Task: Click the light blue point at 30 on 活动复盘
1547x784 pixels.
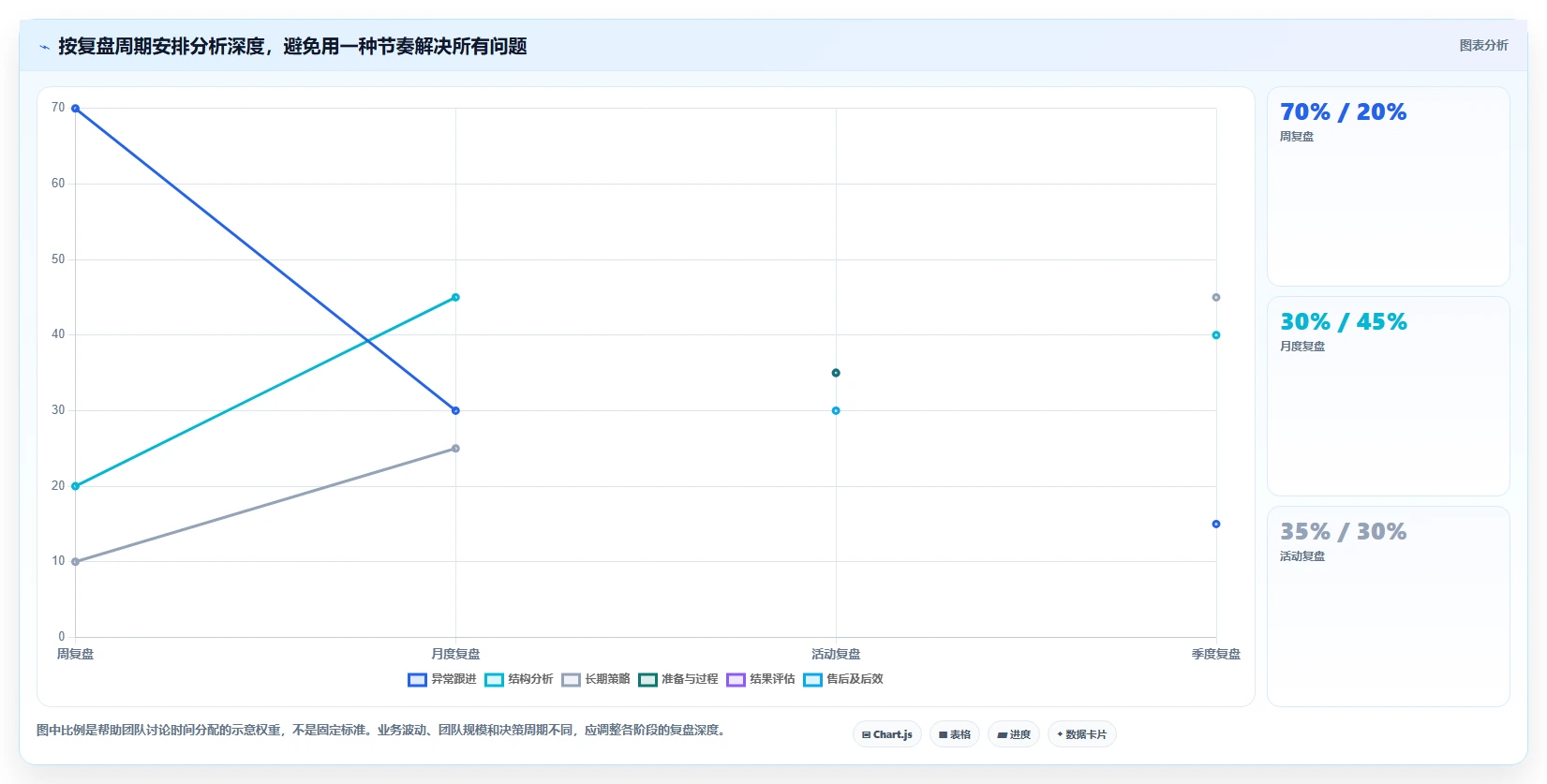Action: click(x=836, y=410)
